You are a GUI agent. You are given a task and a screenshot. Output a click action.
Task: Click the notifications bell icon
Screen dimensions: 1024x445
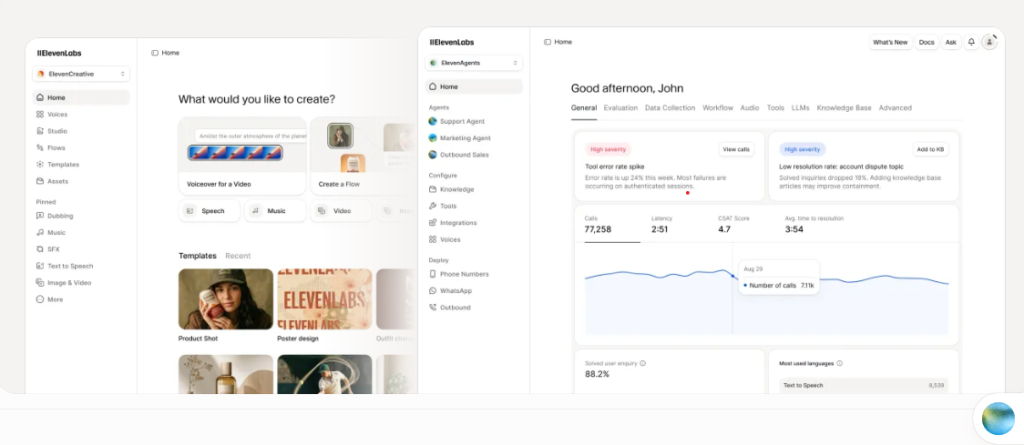coord(971,42)
